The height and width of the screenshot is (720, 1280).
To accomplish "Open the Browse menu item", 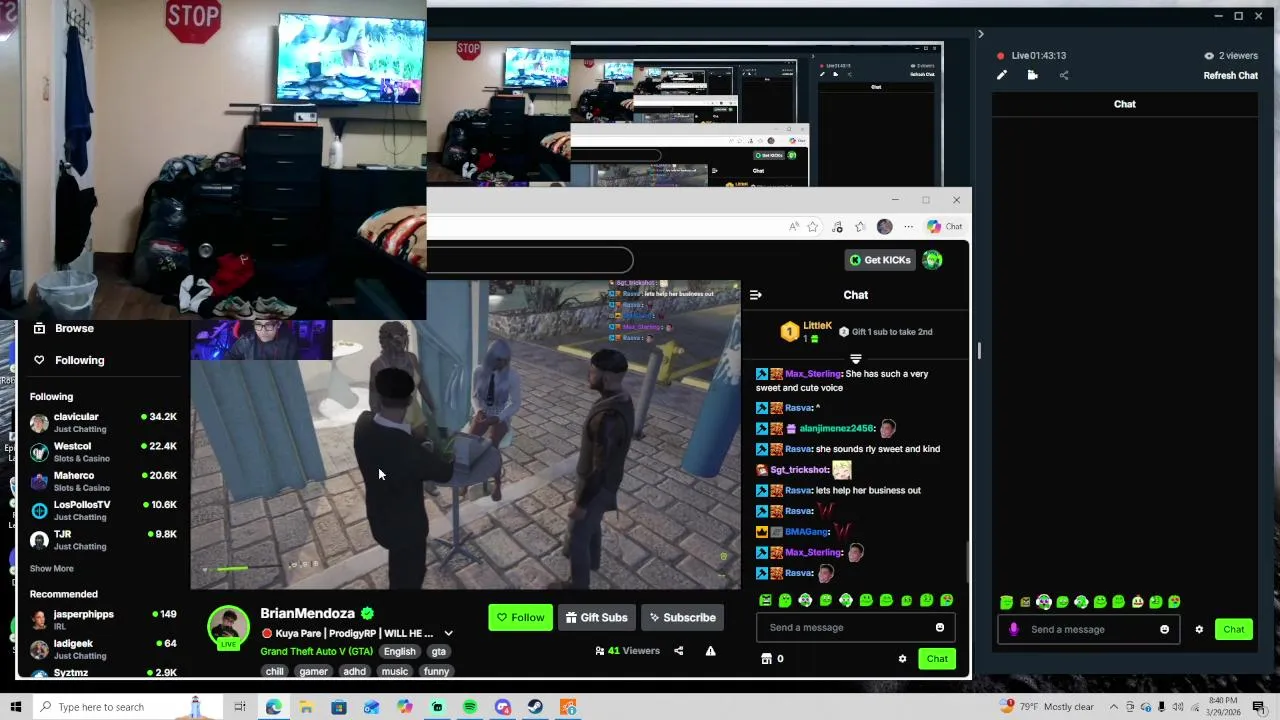I will 64,328.
